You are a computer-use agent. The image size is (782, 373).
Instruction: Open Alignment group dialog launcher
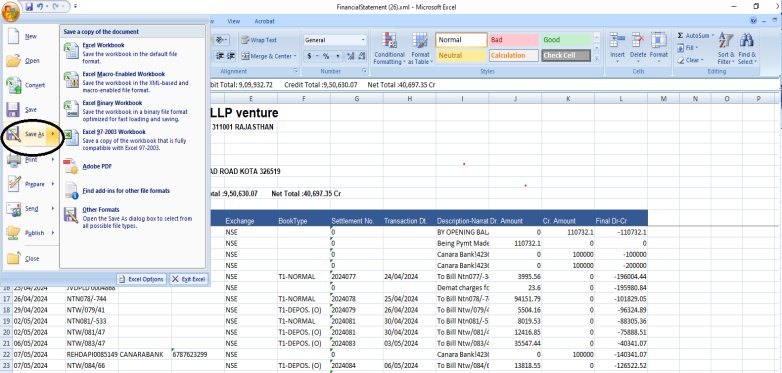click(296, 71)
